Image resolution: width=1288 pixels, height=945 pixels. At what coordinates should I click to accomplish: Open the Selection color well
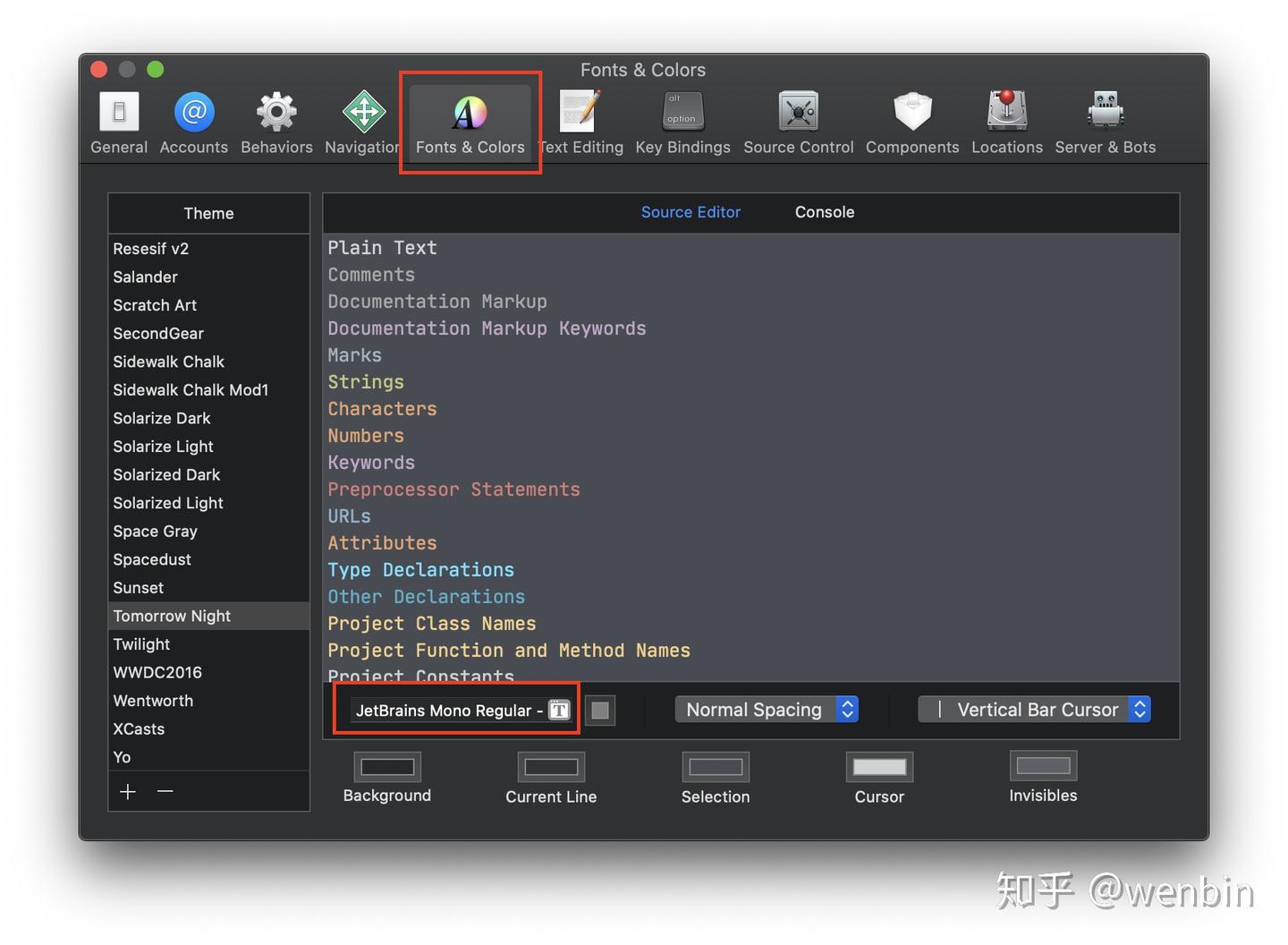[x=716, y=767]
